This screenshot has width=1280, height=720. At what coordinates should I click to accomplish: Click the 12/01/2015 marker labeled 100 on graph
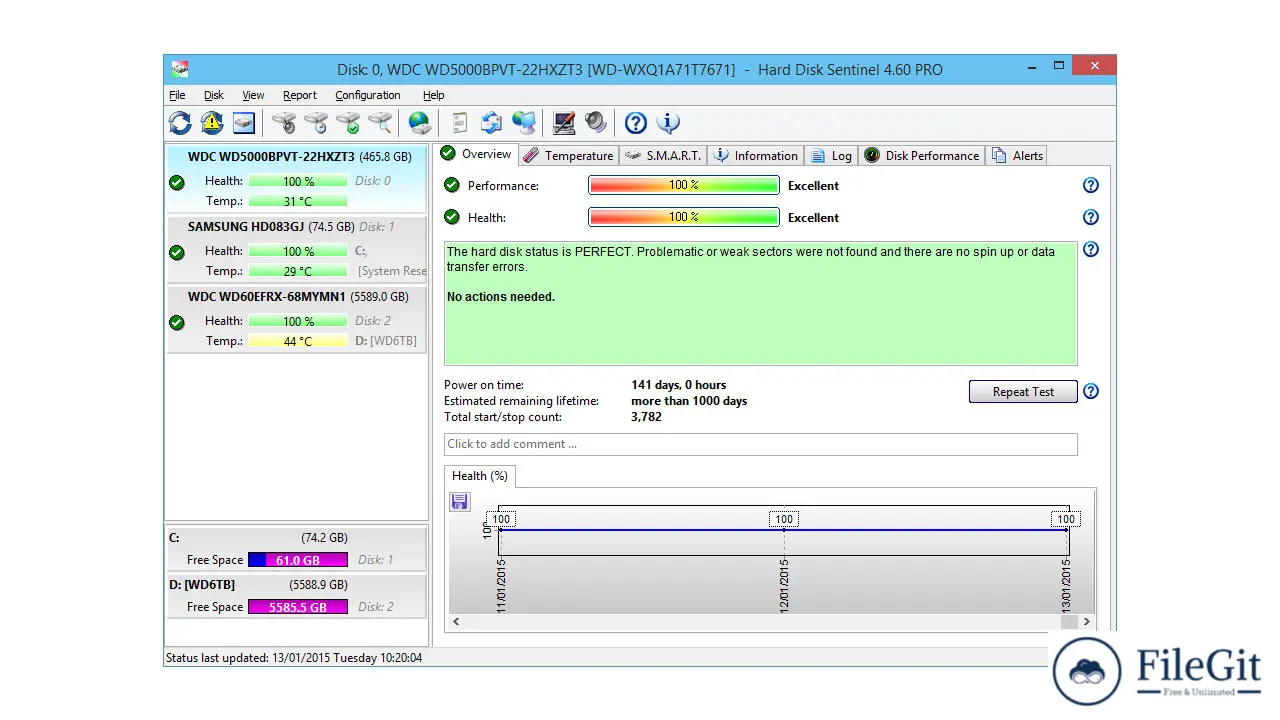click(x=784, y=519)
